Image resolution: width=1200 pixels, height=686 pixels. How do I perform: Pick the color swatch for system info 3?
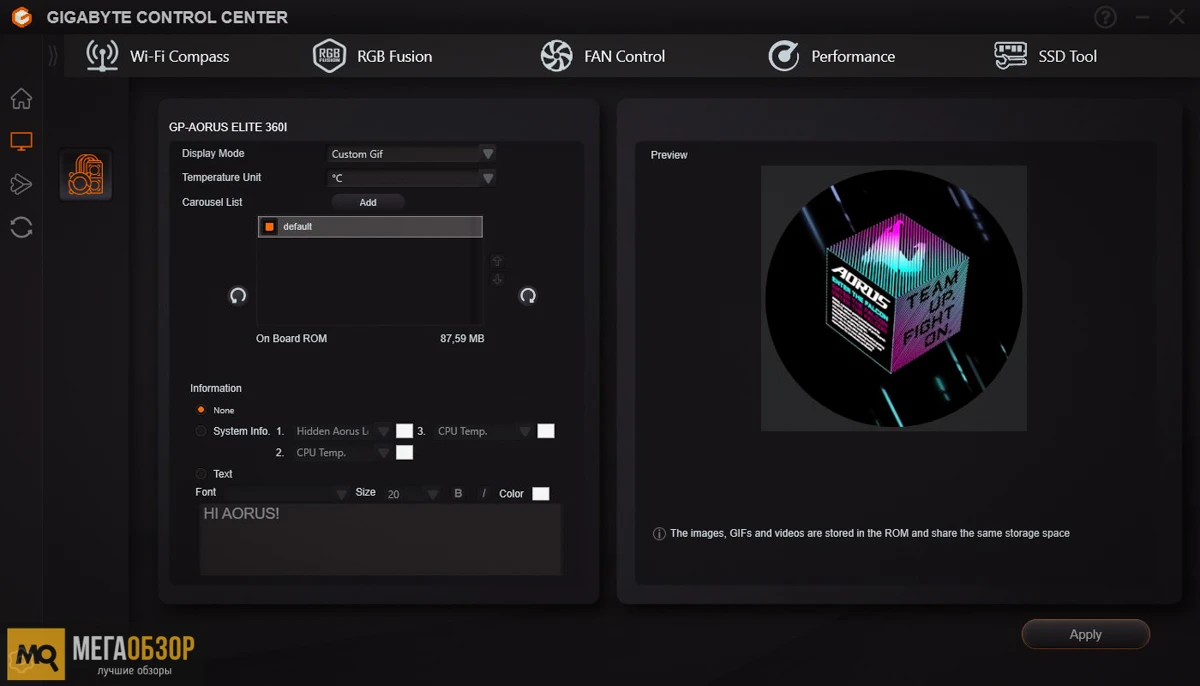(546, 431)
